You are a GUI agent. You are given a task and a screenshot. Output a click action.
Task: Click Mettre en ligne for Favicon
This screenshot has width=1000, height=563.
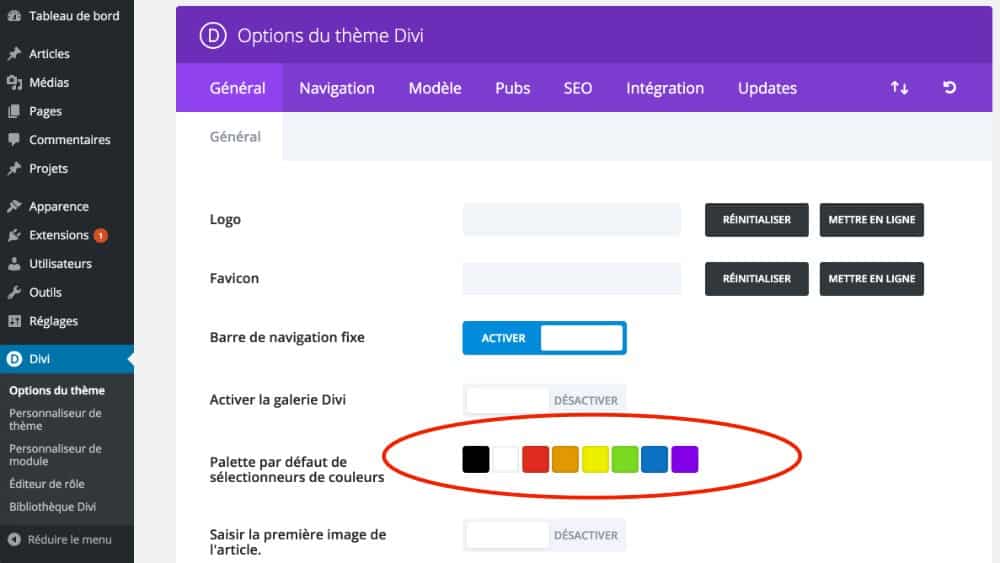pyautogui.click(x=871, y=279)
